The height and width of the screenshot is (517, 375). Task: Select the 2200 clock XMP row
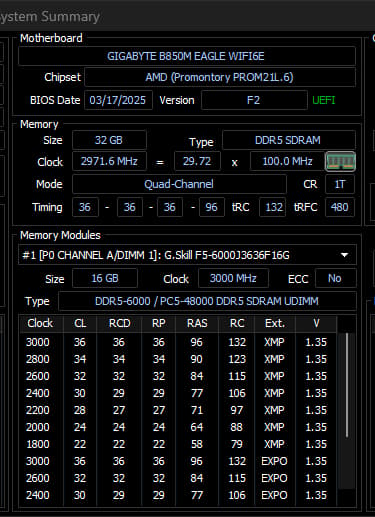tap(178, 410)
